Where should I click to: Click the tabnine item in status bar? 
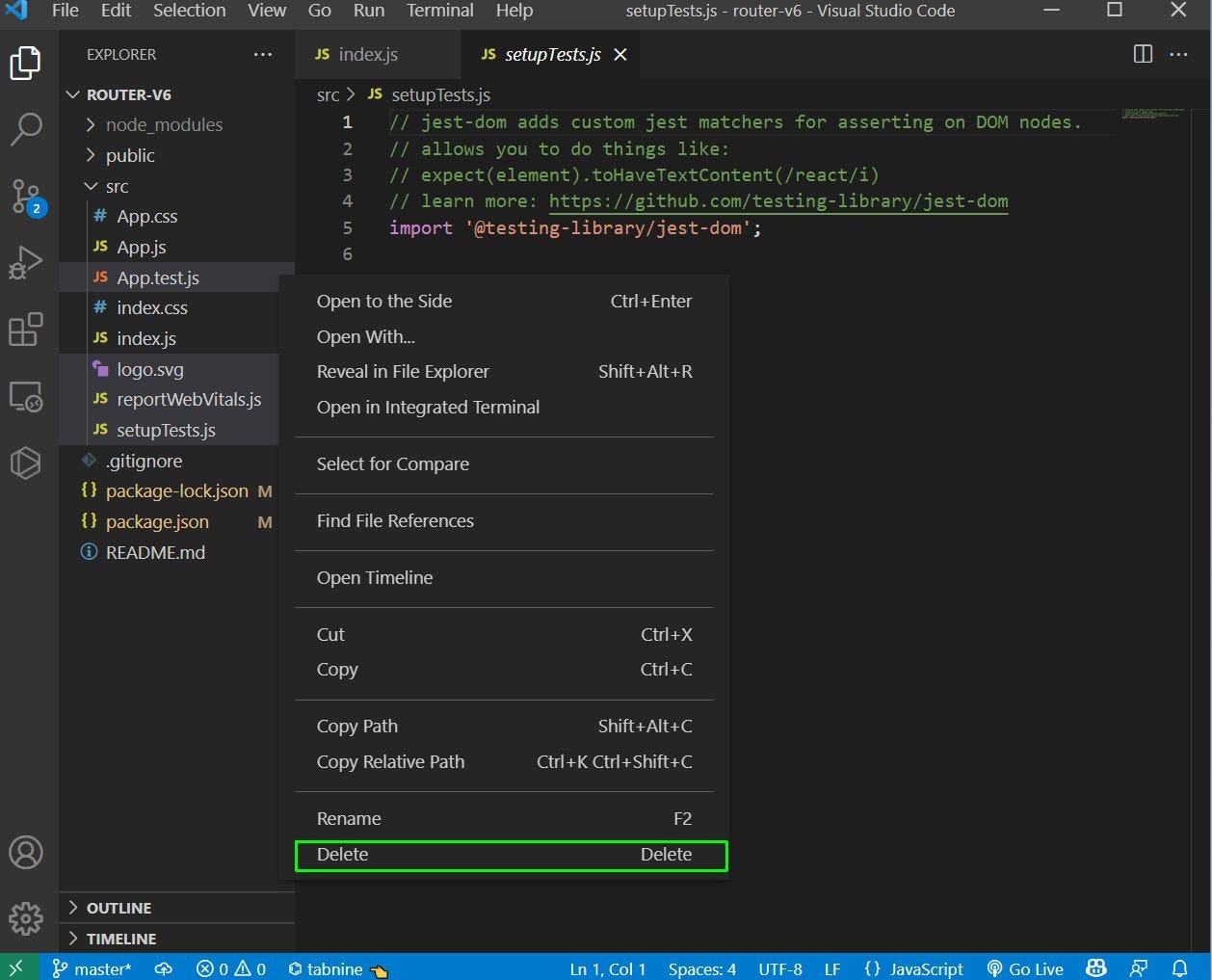tap(328, 969)
